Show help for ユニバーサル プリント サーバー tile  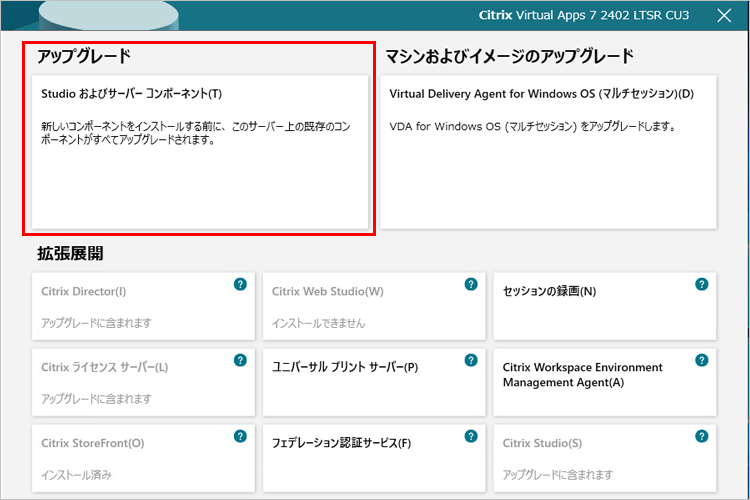(x=471, y=361)
